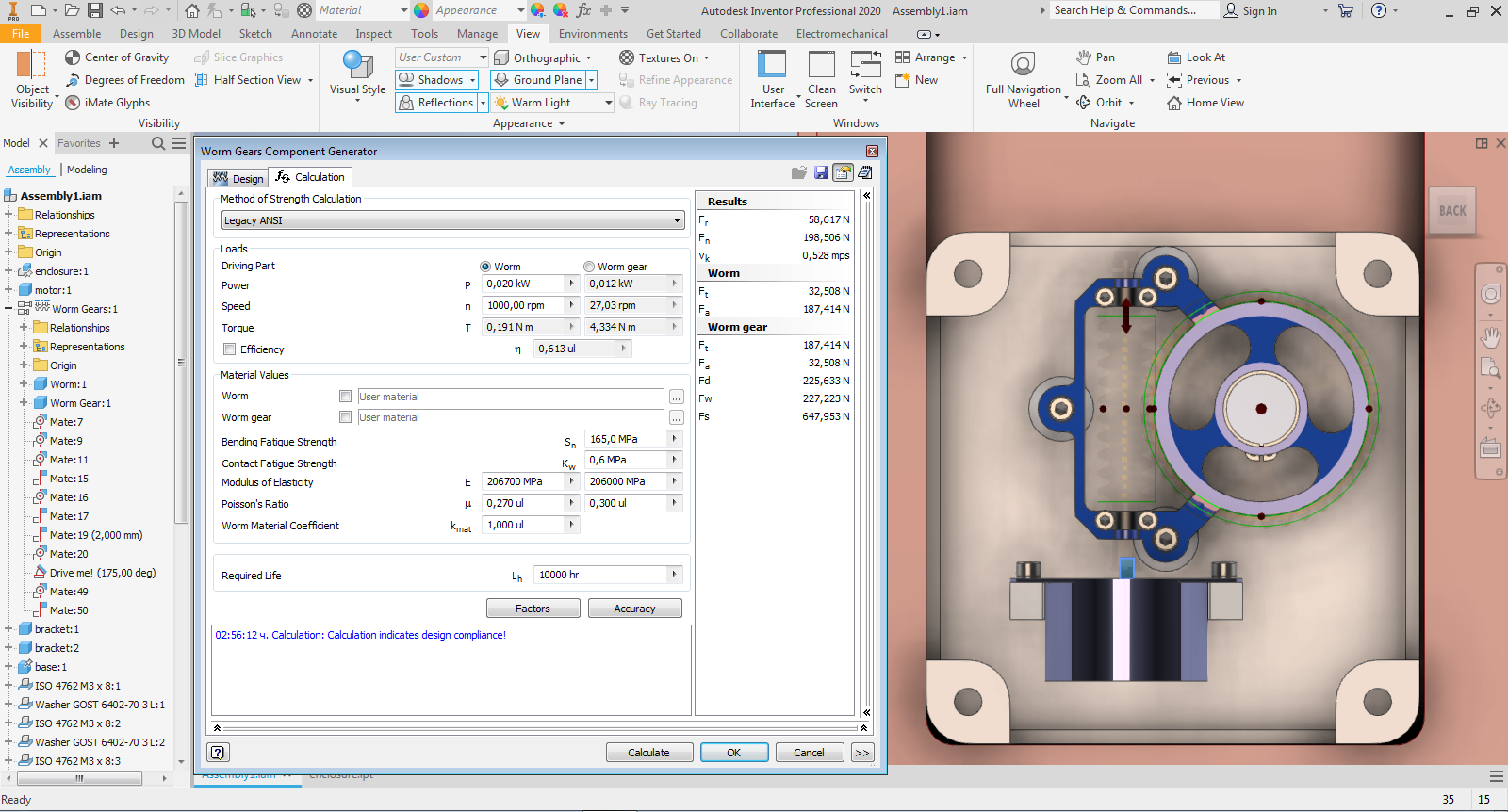Open Warm Light lighting dropdown
This screenshot has height=812, width=1508.
(x=609, y=103)
